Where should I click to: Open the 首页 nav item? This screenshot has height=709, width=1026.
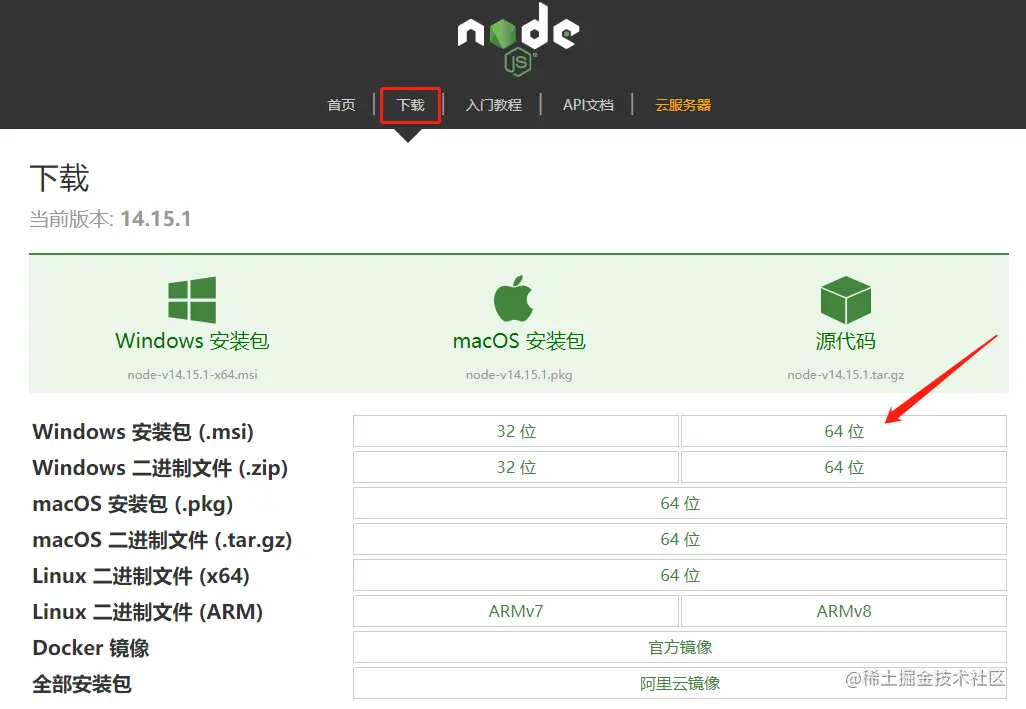coord(341,105)
